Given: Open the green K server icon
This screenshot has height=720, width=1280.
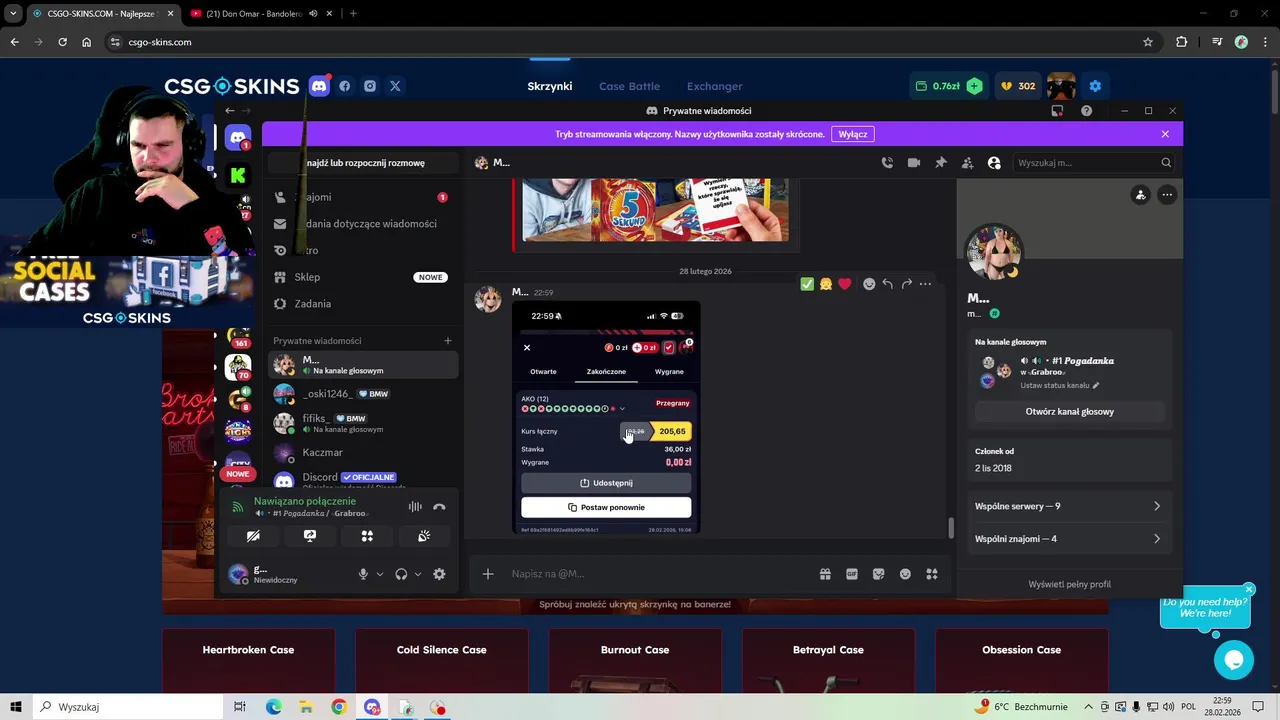Looking at the screenshot, I should [x=238, y=176].
